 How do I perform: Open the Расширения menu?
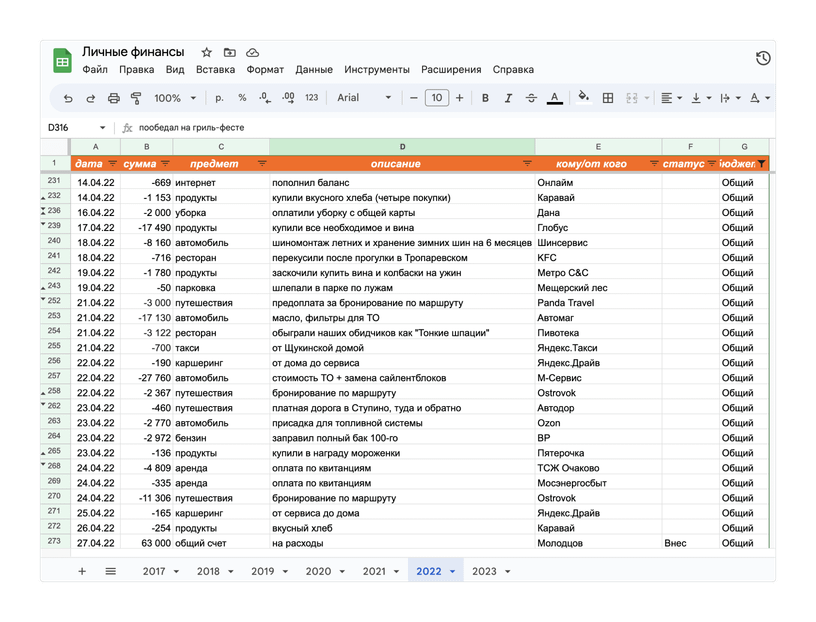tap(451, 69)
